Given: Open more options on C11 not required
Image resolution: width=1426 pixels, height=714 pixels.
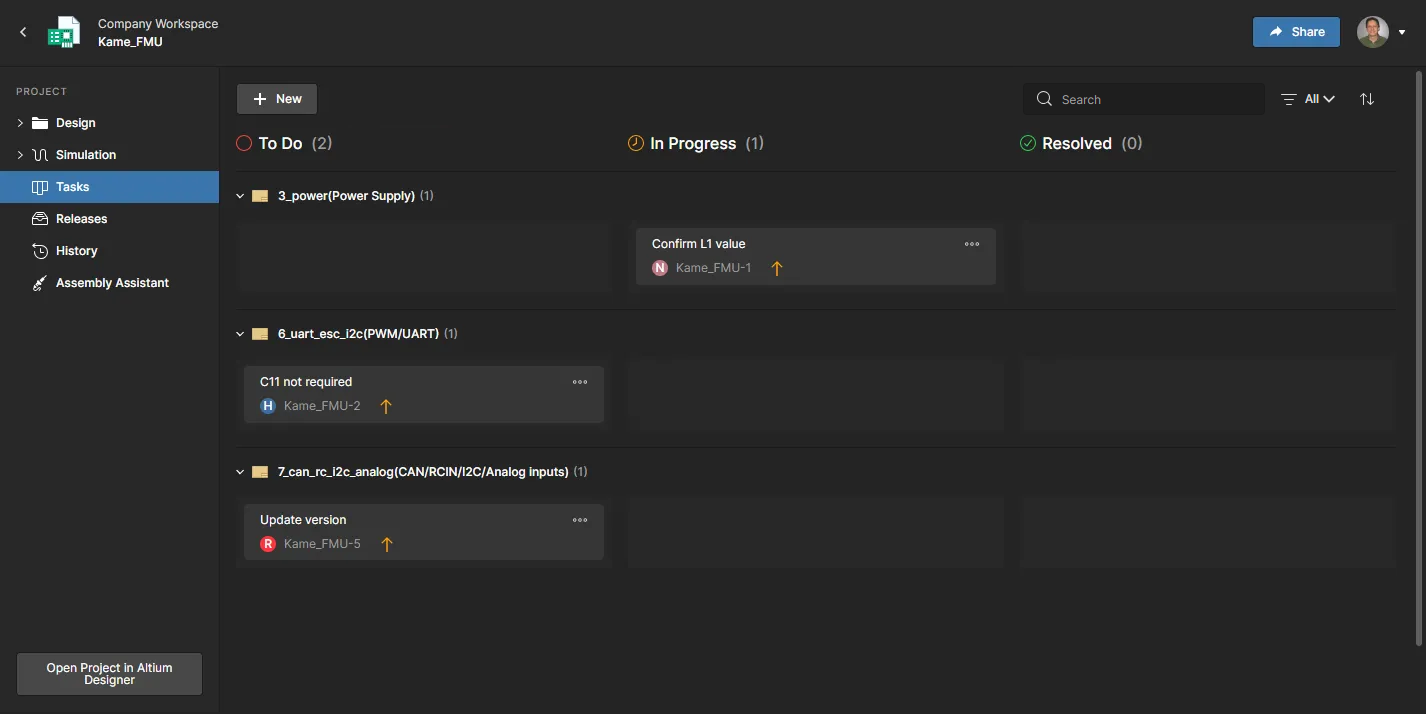Looking at the screenshot, I should click(580, 382).
